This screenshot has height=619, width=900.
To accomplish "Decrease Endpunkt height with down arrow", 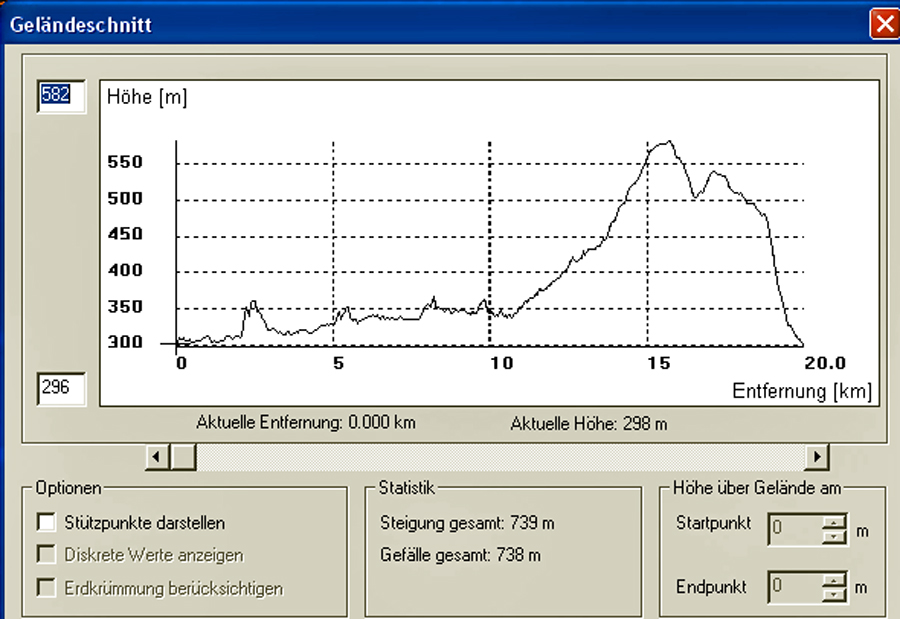I will pyautogui.click(x=834, y=593).
